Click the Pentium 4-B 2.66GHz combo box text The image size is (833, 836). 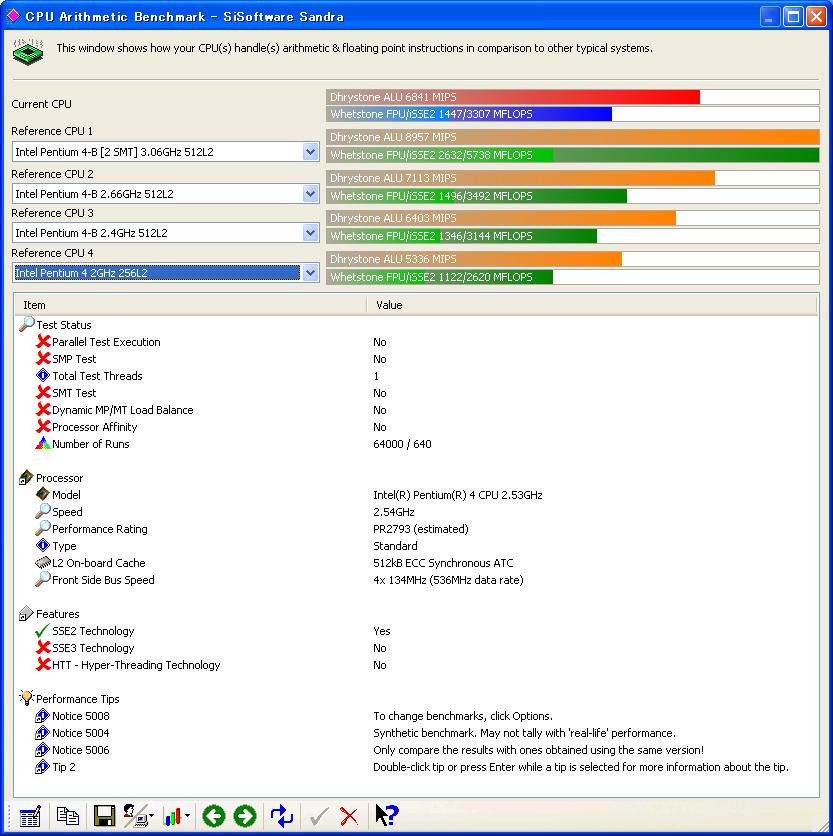coord(94,194)
